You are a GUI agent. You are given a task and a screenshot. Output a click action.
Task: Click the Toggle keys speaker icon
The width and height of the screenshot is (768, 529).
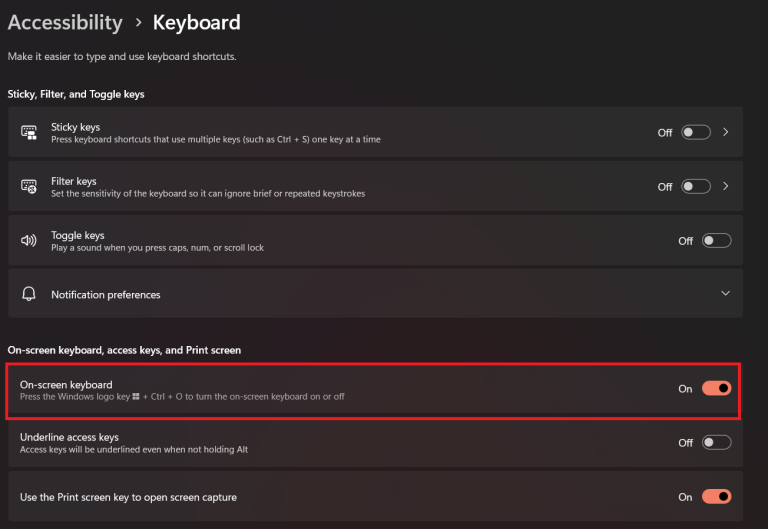coord(29,241)
